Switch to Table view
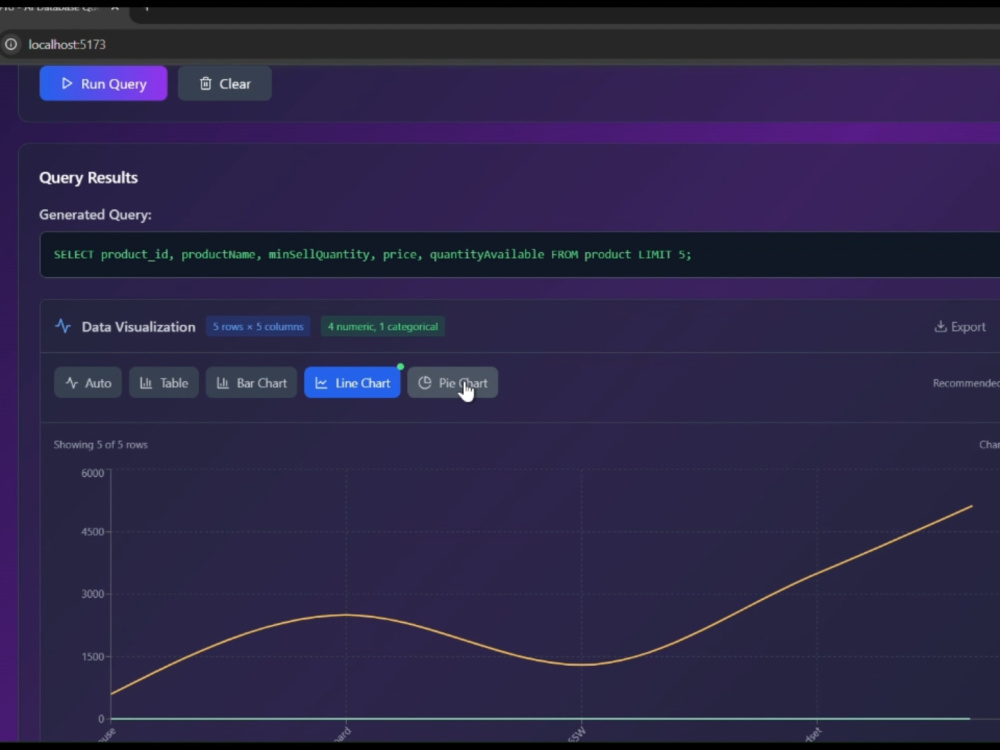This screenshot has height=750, width=1000. [164, 383]
